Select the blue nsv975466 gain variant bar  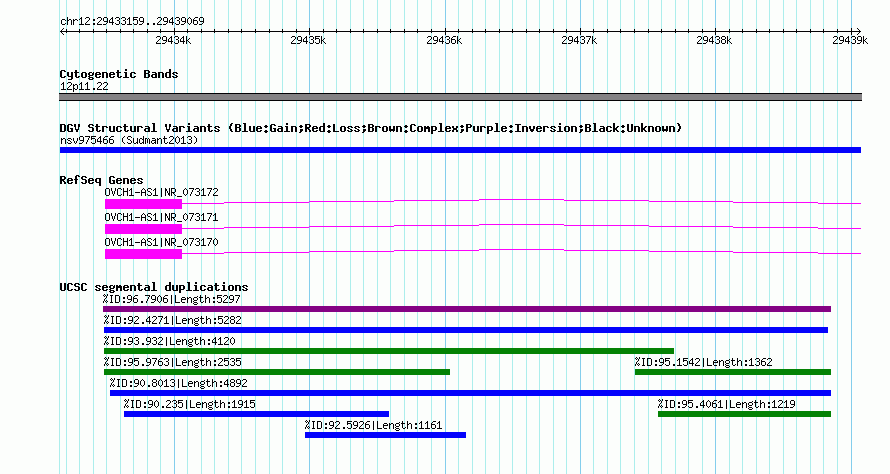[x=460, y=150]
